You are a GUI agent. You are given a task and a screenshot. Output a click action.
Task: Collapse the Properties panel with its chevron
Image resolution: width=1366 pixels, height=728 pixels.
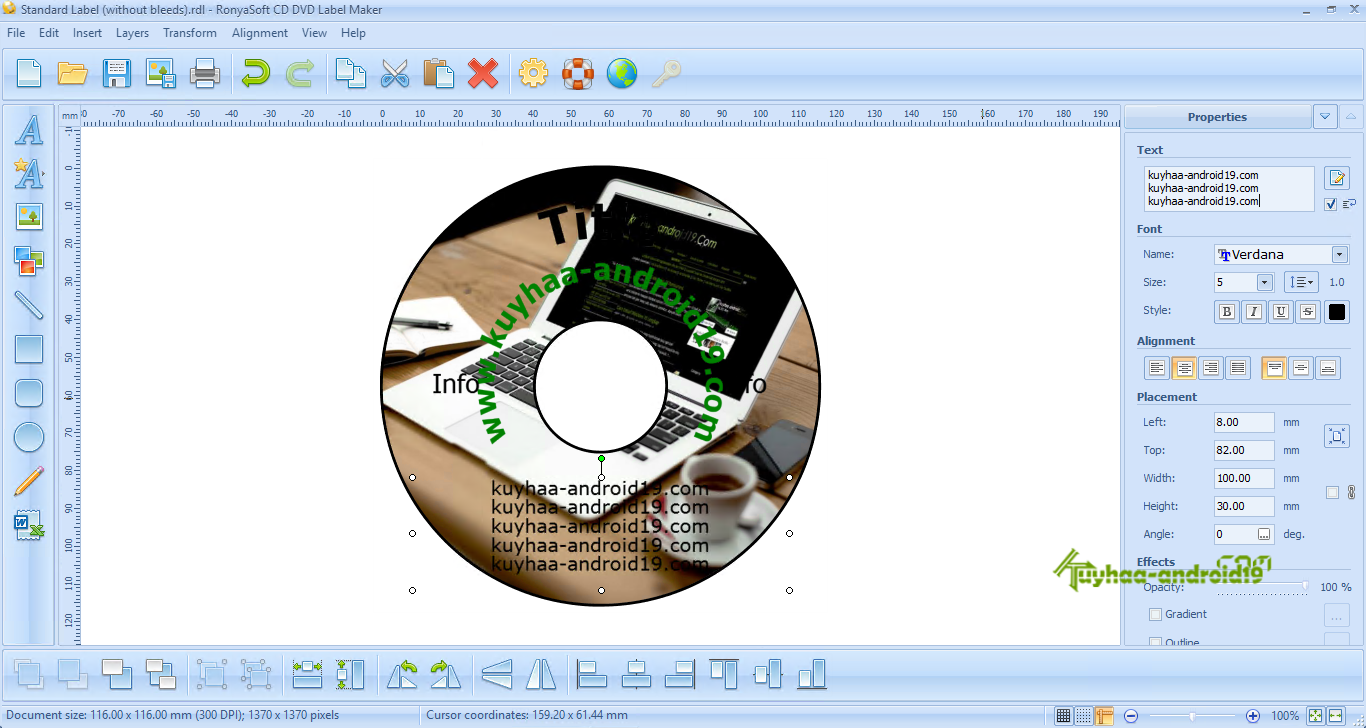pyautogui.click(x=1325, y=116)
